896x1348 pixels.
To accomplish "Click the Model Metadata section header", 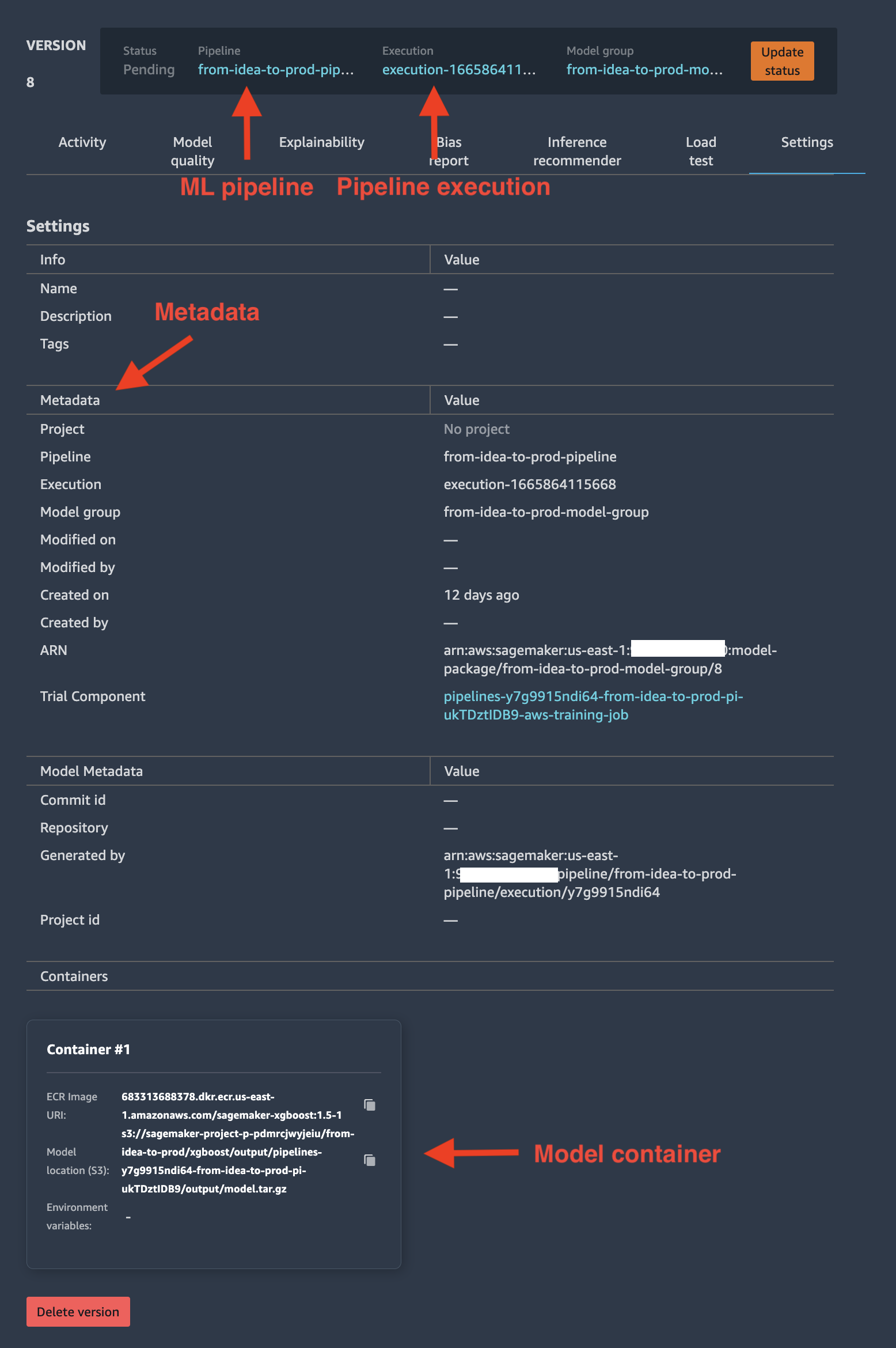I will tap(92, 771).
